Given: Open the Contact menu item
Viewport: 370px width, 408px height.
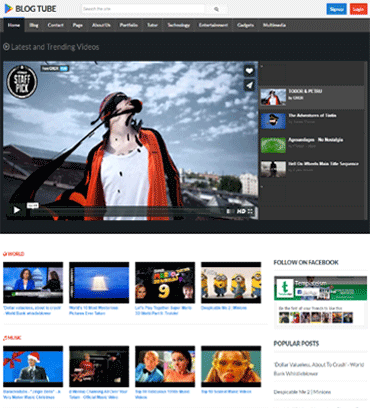Looking at the screenshot, I should 55,25.
